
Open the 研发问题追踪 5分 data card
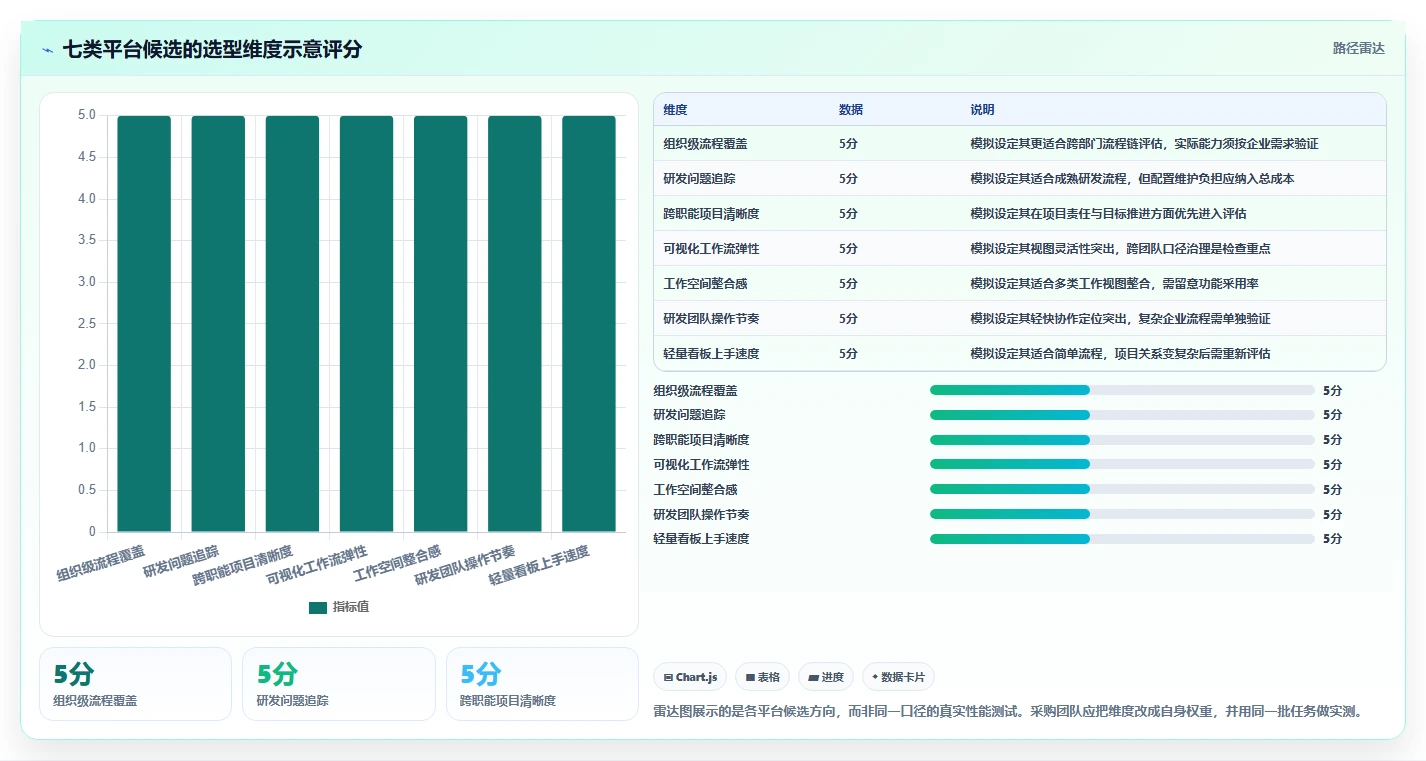coord(339,684)
